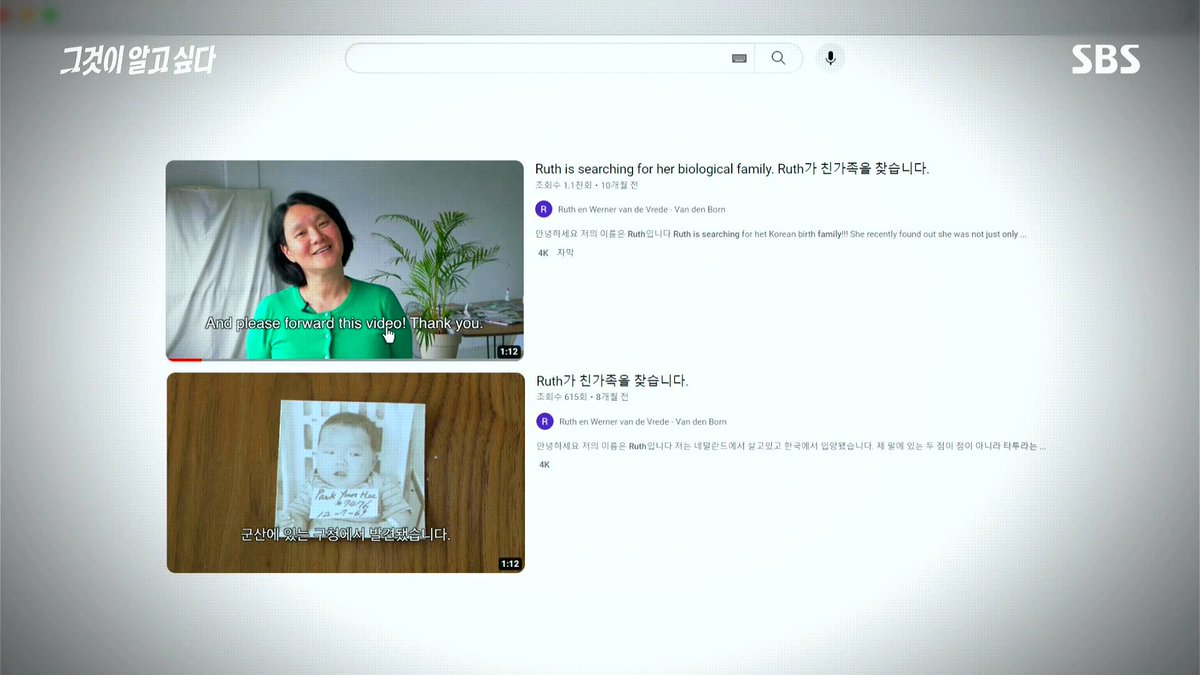This screenshot has width=1200, height=675.
Task: Click the red progress bar on first thumbnail
Action: [184, 358]
